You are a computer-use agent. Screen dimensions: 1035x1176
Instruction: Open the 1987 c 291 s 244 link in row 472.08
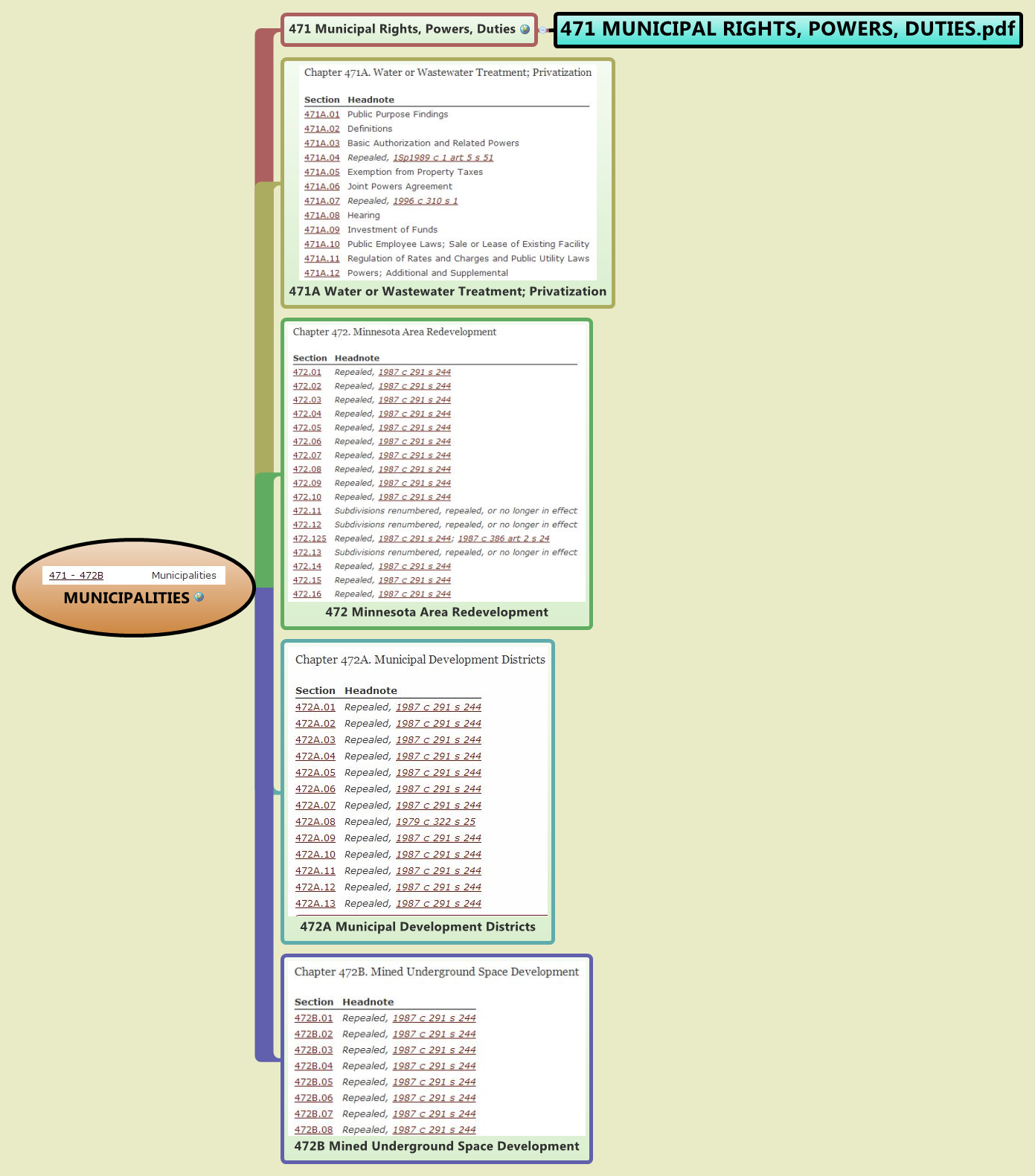[x=414, y=469]
